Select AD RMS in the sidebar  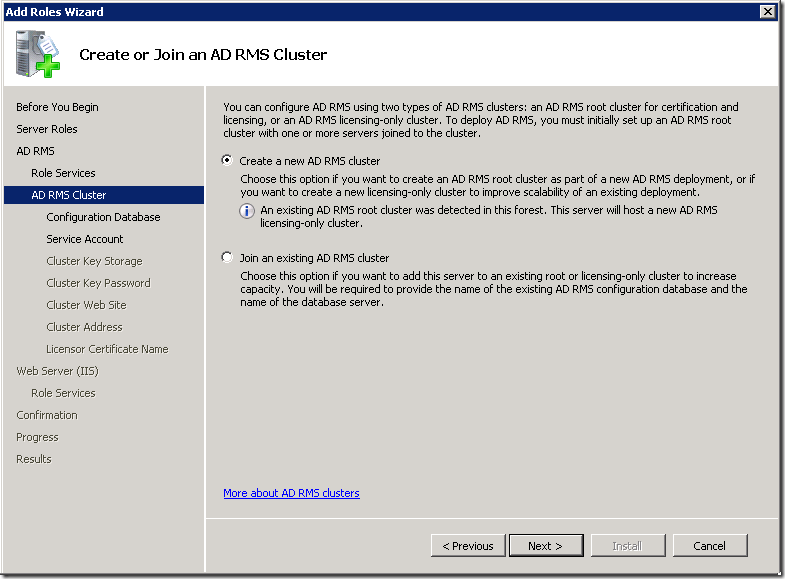click(x=35, y=151)
